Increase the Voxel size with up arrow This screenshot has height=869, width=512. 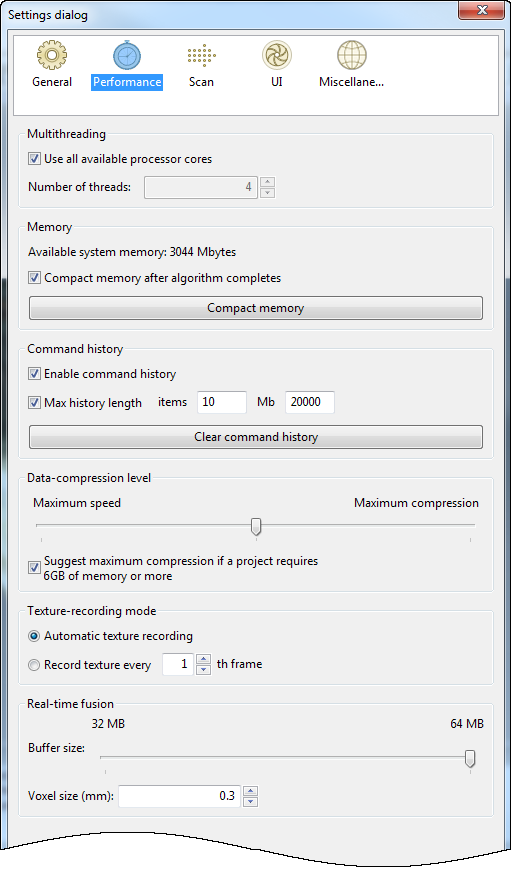250,791
